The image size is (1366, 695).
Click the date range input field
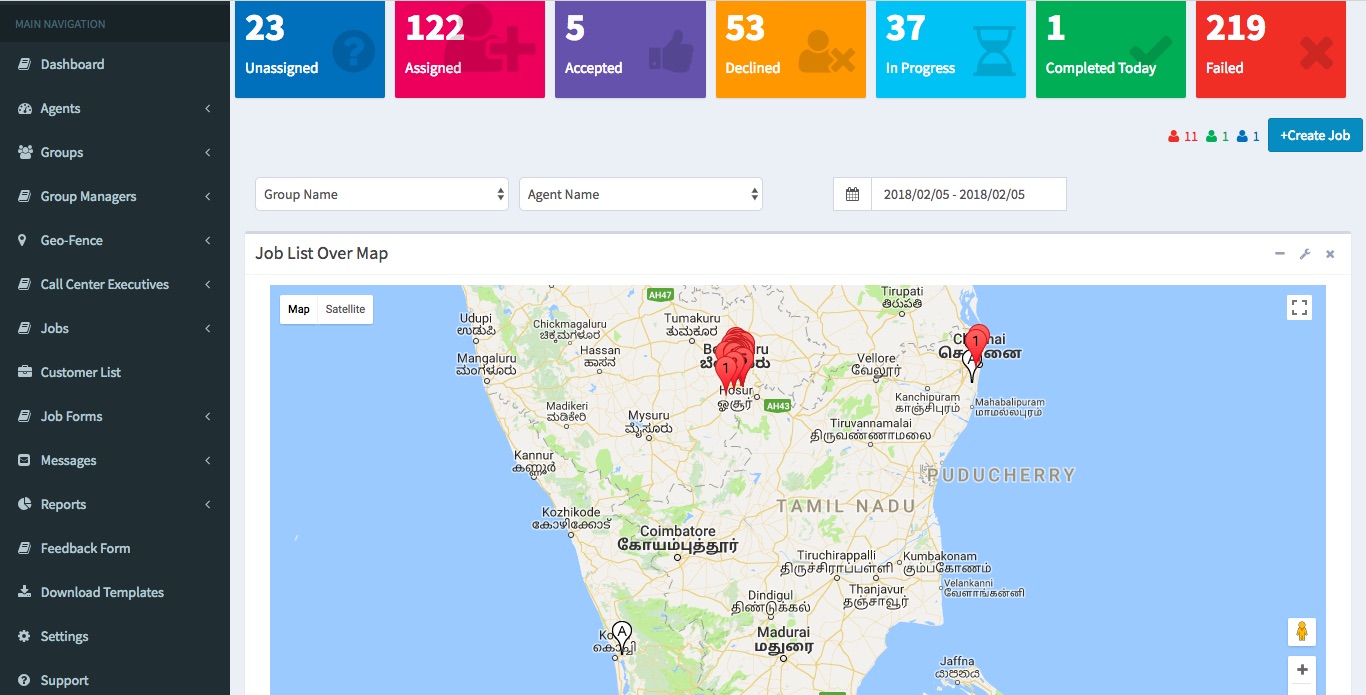click(x=969, y=194)
